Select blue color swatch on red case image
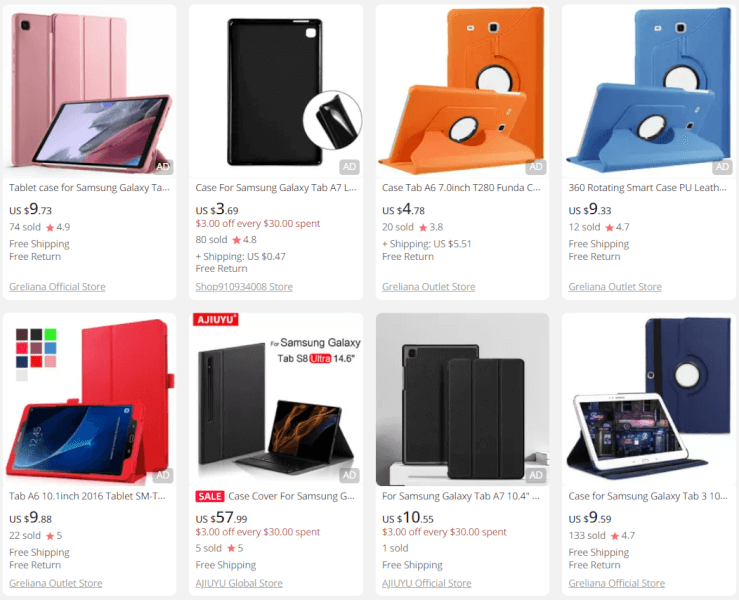The width and height of the screenshot is (739, 600). click(x=50, y=348)
